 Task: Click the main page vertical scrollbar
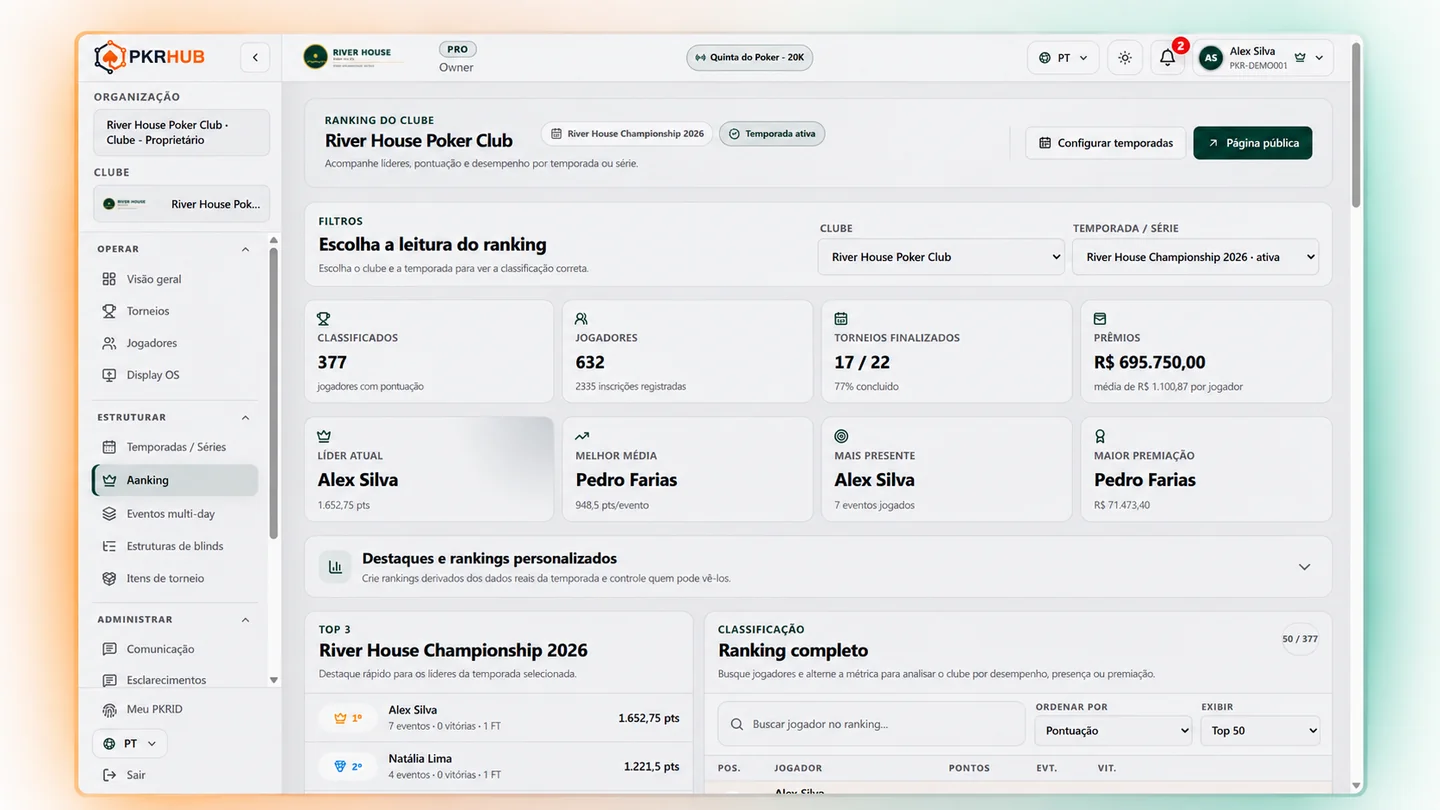point(1355,124)
